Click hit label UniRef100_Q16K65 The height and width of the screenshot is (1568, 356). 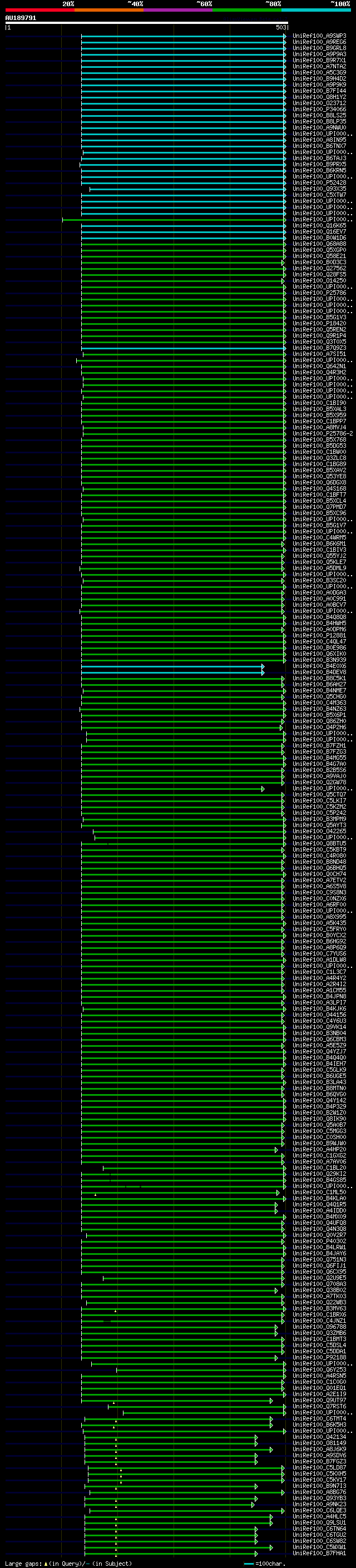pos(319,225)
